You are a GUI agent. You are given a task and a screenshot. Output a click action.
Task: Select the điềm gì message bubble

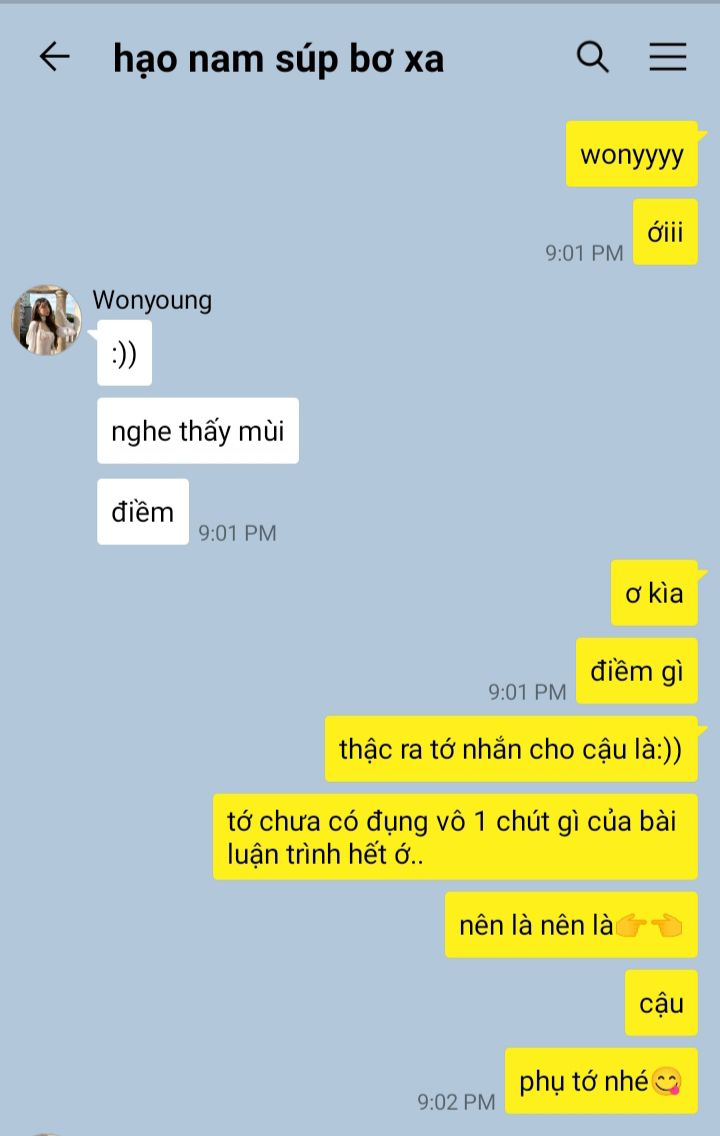pyautogui.click(x=637, y=671)
